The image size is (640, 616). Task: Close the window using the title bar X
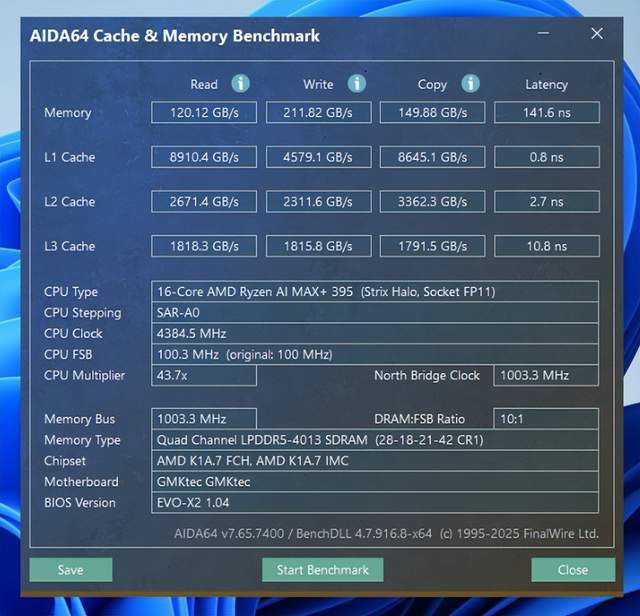pos(597,34)
